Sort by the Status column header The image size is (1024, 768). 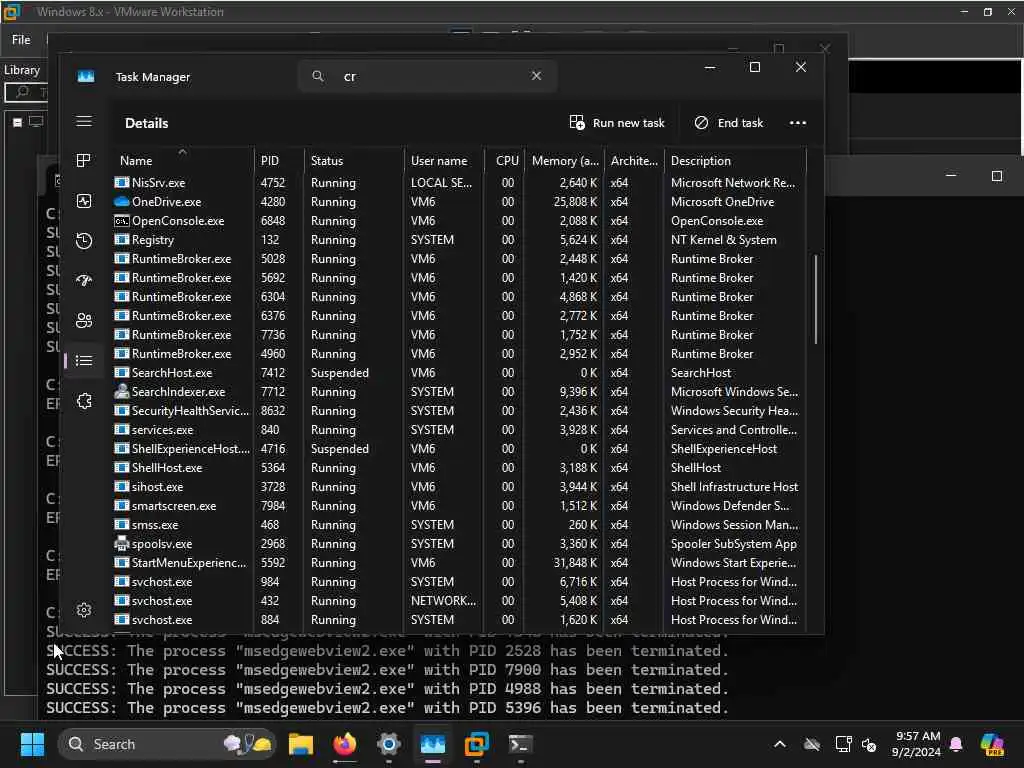354,161
